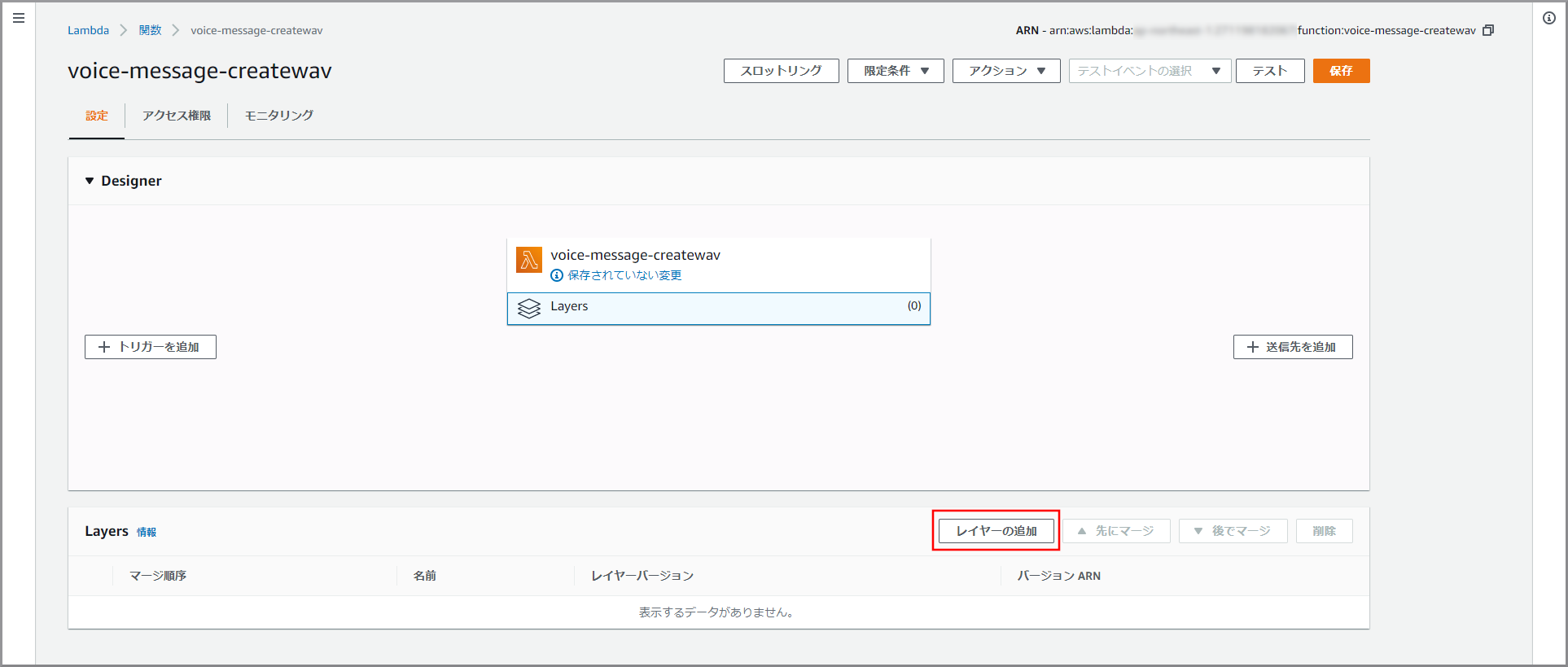Screen dimensions: 1568x667
Task: Click the voice-message-createwav breadcrumb text
Action: (256, 30)
